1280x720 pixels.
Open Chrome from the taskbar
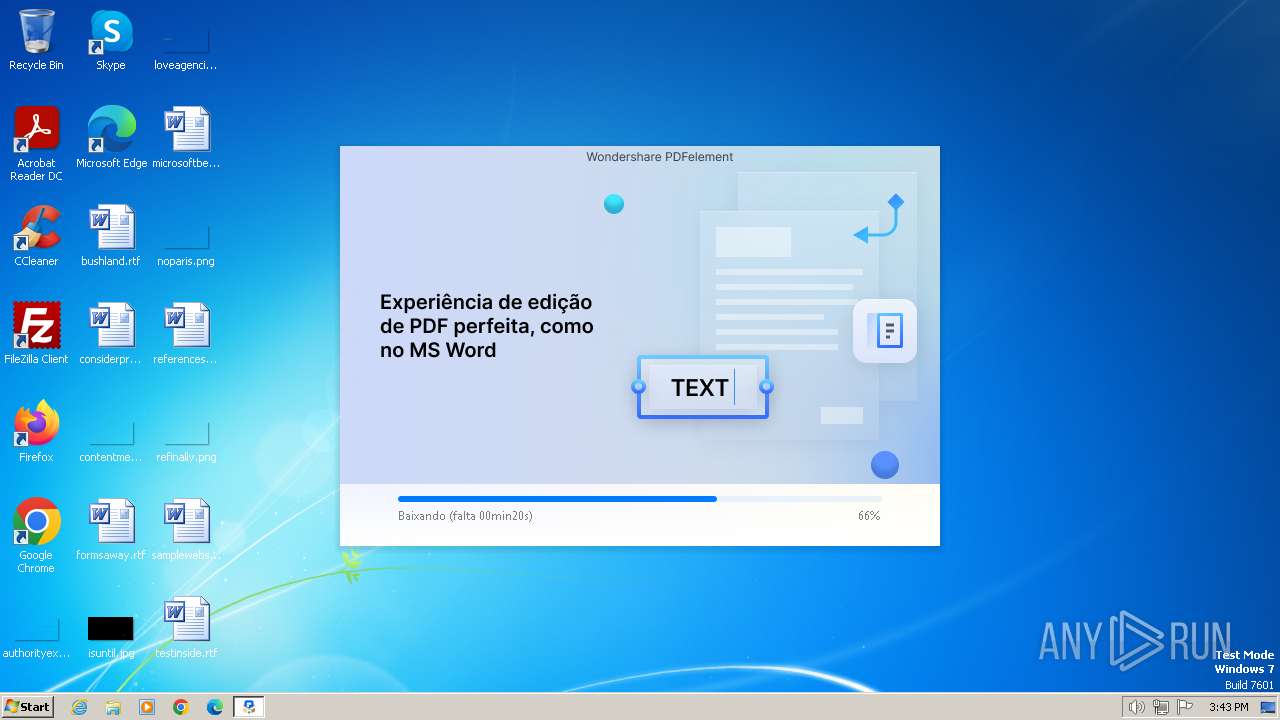[181, 707]
